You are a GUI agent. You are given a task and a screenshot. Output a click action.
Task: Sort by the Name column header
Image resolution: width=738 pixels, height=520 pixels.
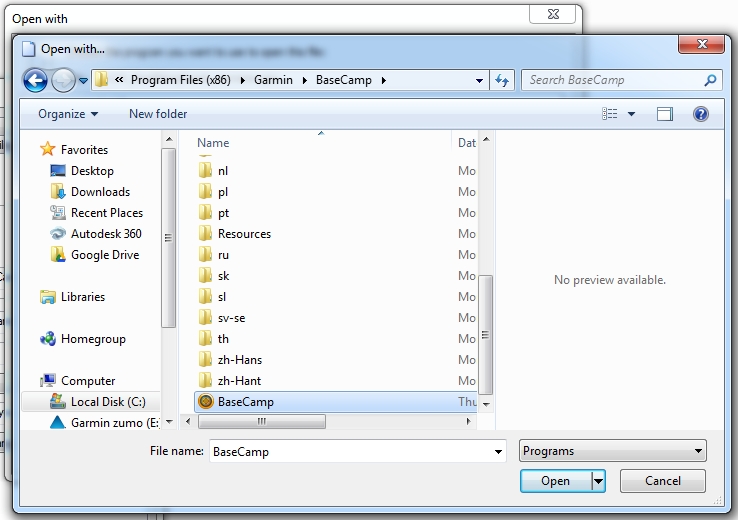(214, 143)
